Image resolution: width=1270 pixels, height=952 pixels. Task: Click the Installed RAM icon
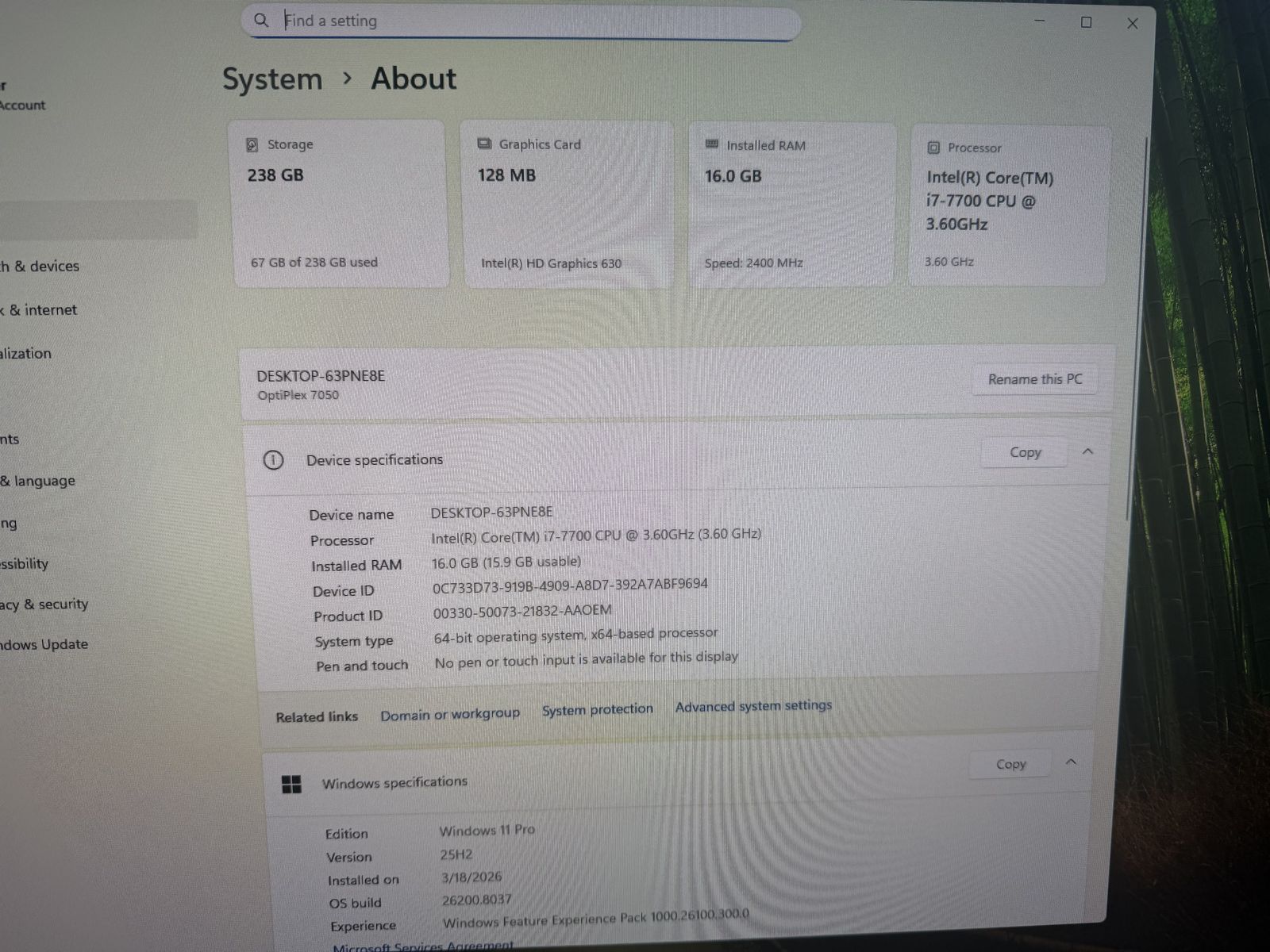712,144
